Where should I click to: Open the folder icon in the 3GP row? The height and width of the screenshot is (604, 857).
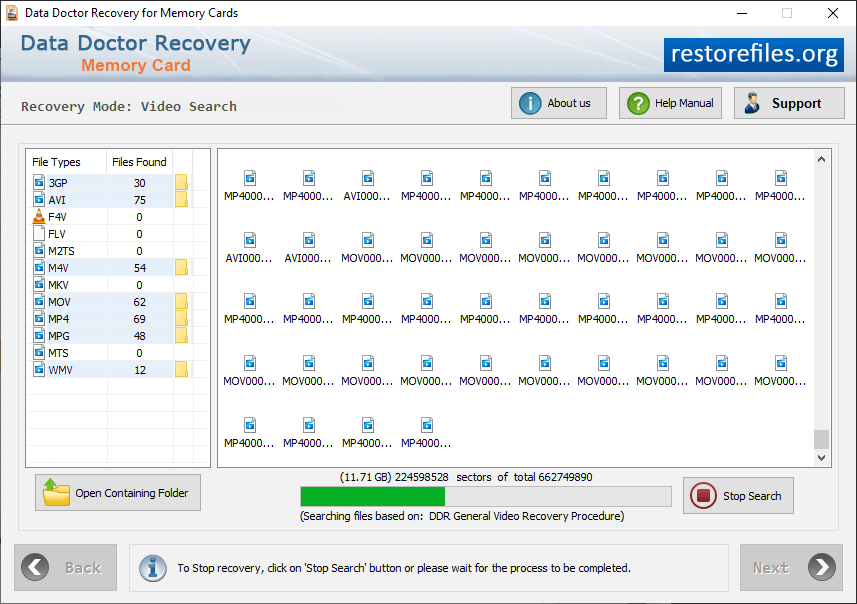(181, 183)
